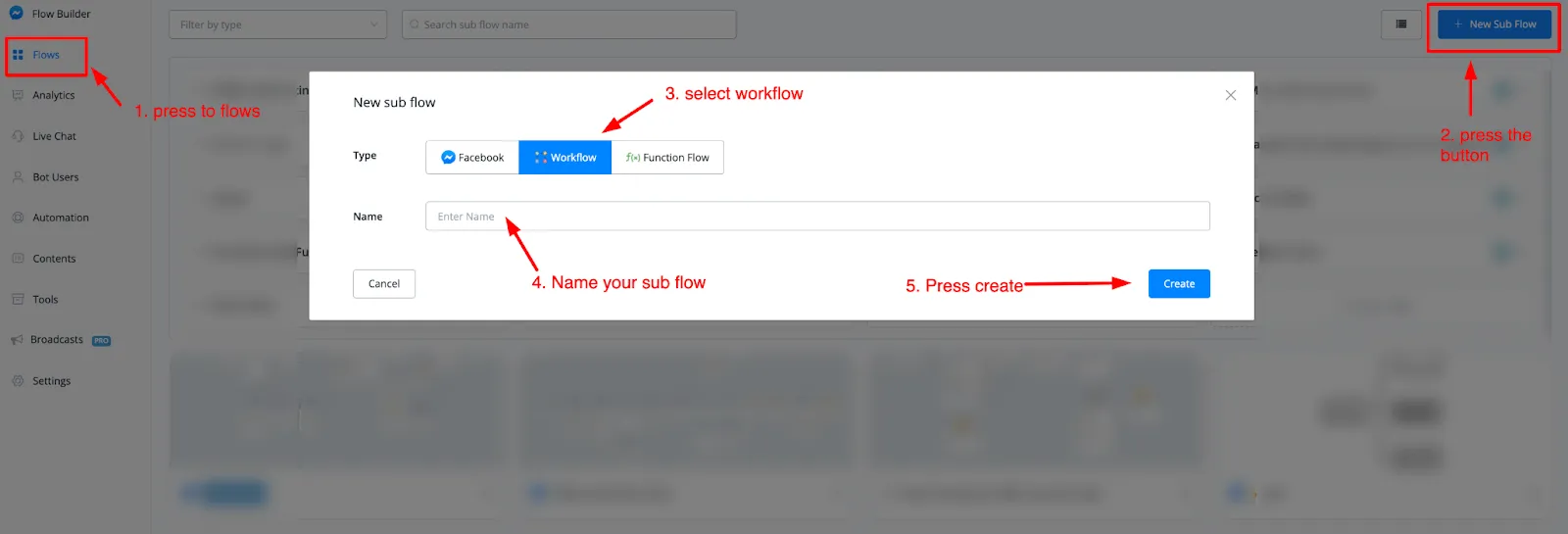1568x534 pixels.
Task: Choose the Facebook flow type
Action: (x=472, y=158)
